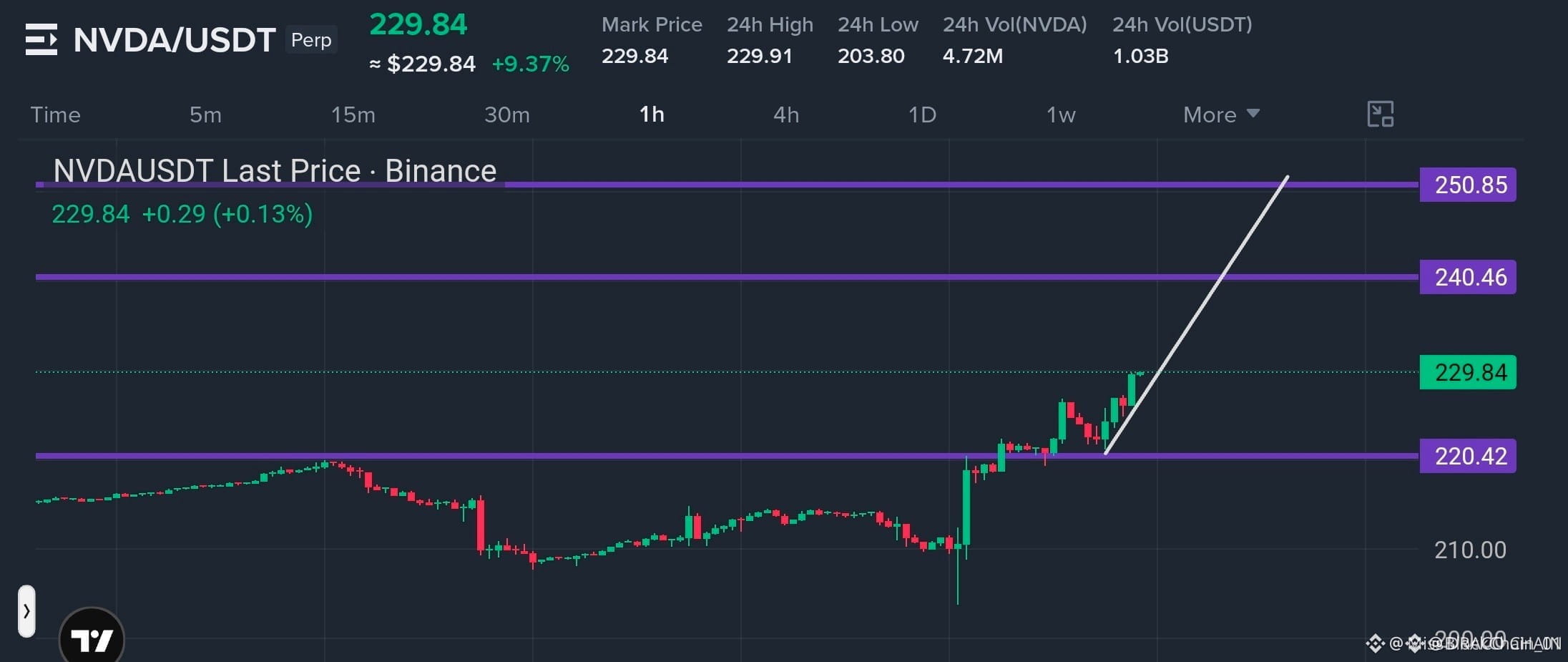Select the 1h timeframe
Image resolution: width=1568 pixels, height=662 pixels.
click(652, 115)
